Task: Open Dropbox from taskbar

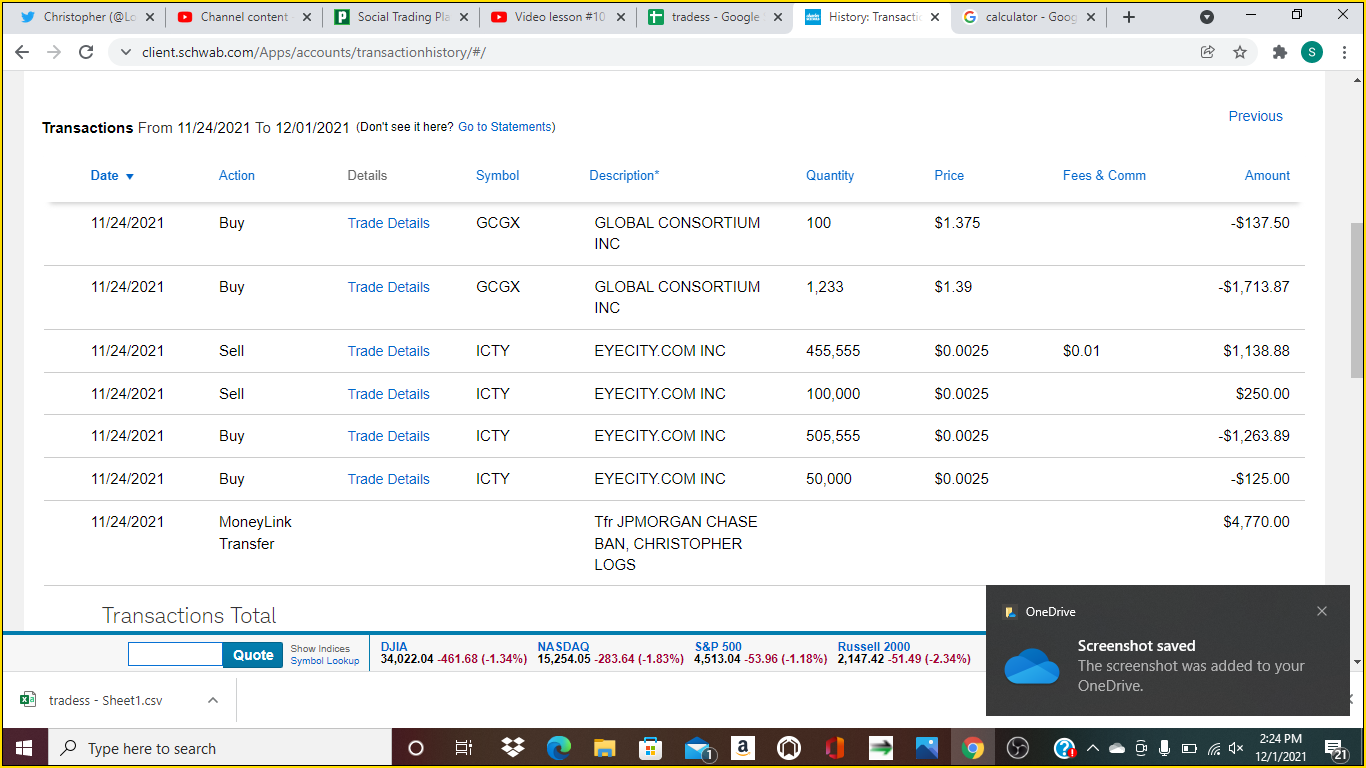Action: (512, 748)
